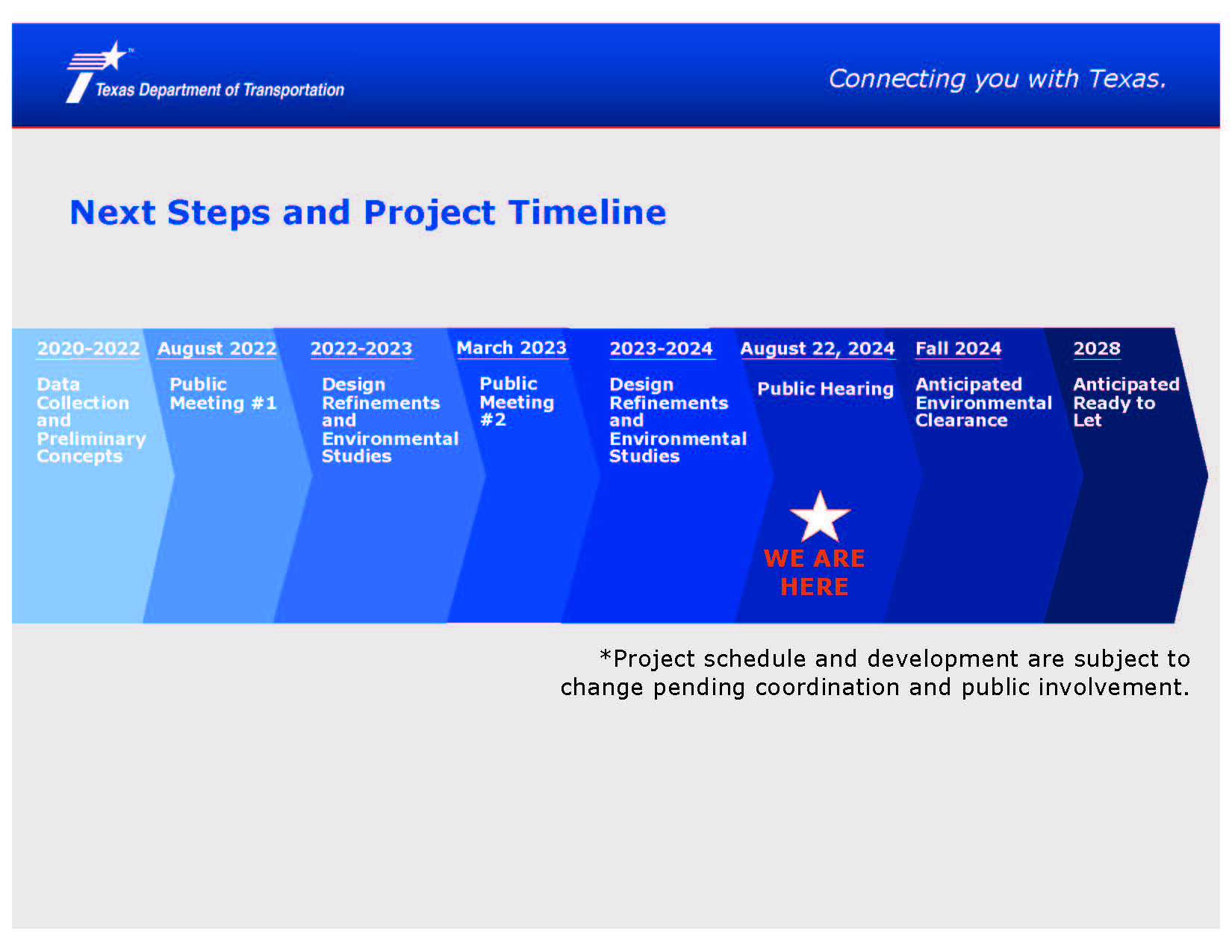1232x952 pixels.
Task: Select the August 22, 2024 timeline date
Action: click(817, 349)
